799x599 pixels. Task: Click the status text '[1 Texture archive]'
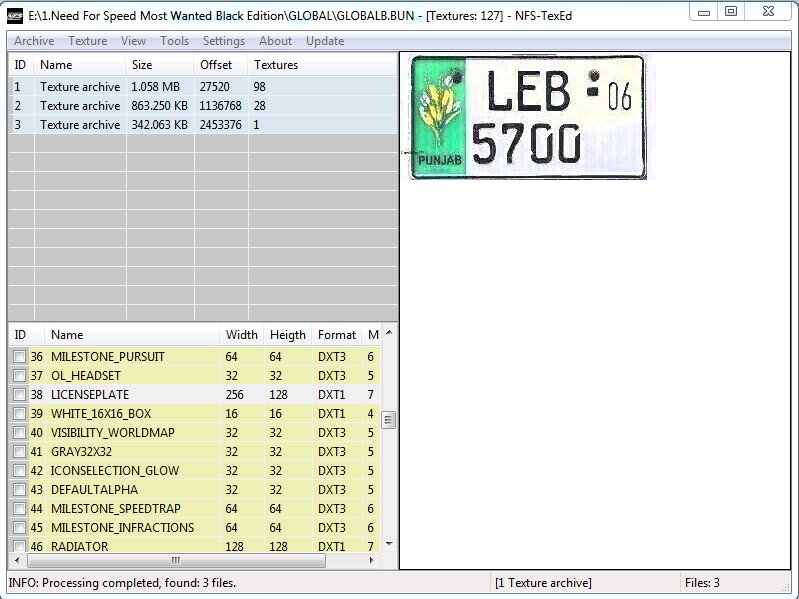(543, 583)
